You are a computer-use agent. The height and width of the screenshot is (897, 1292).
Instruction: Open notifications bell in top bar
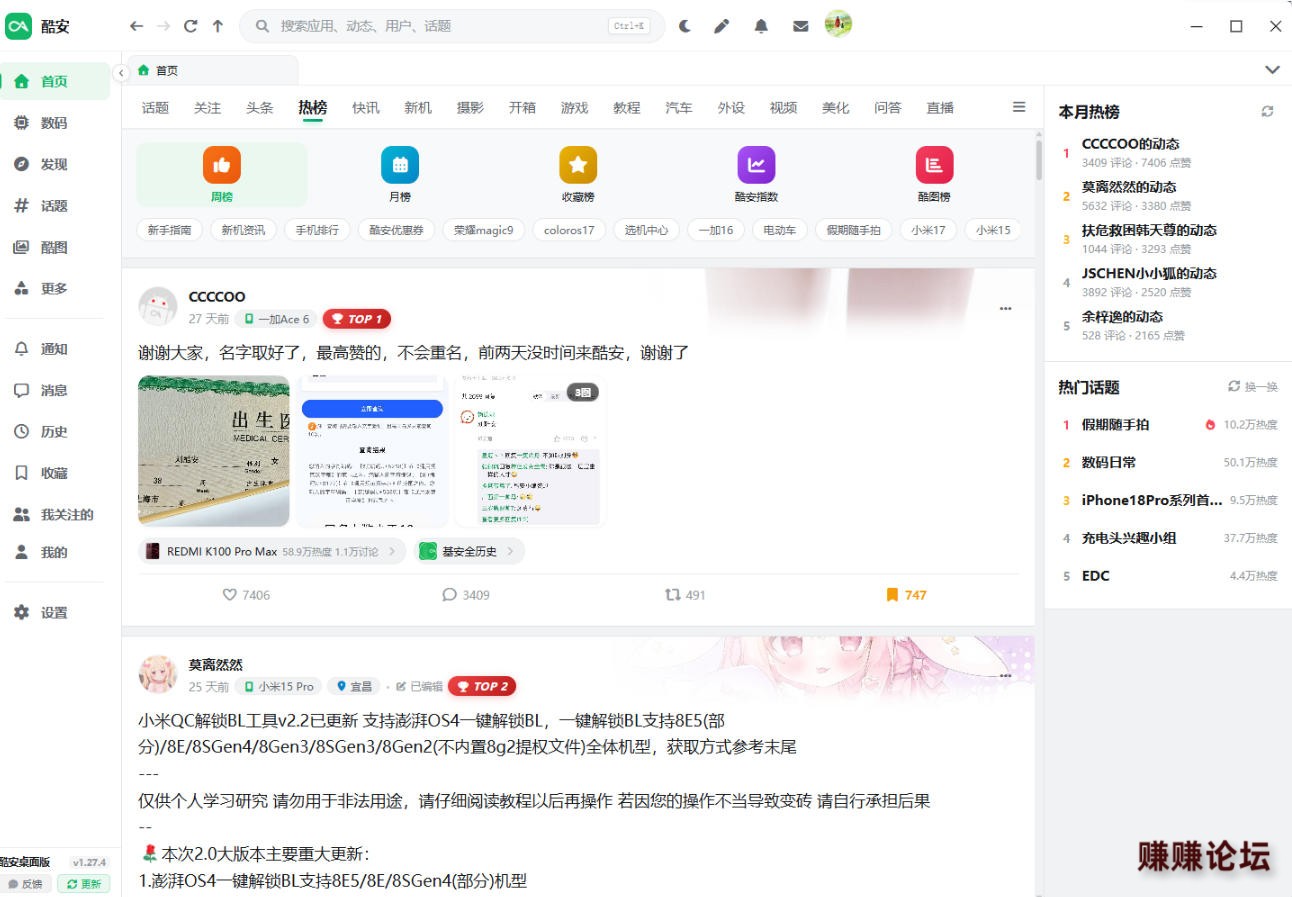coord(761,26)
